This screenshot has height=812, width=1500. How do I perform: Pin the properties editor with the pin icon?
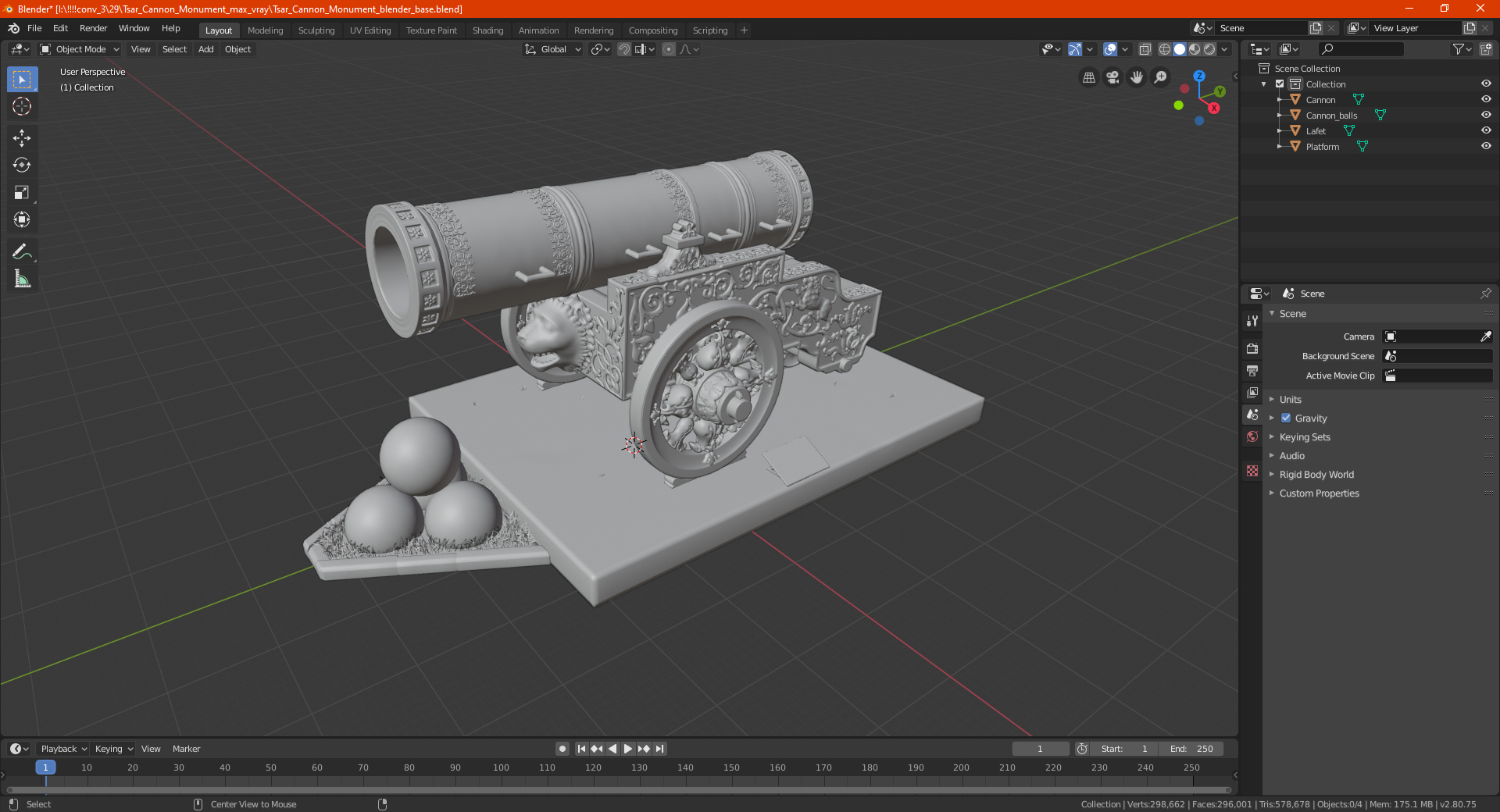1485,294
